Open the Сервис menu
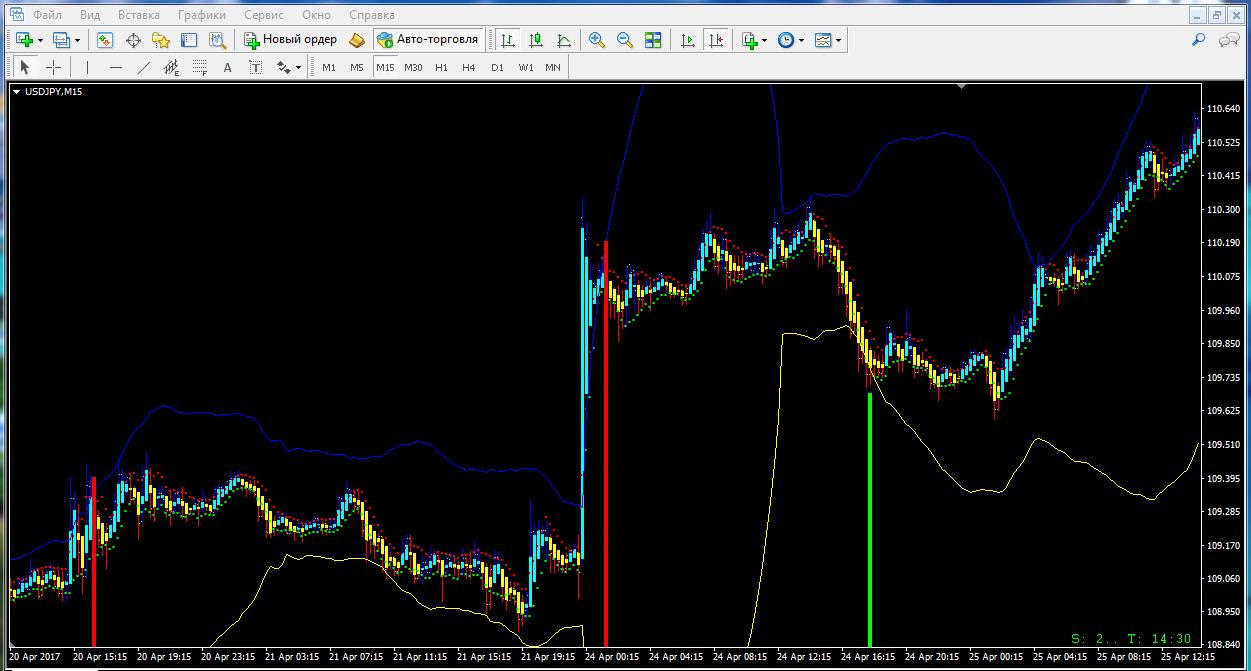 point(264,15)
